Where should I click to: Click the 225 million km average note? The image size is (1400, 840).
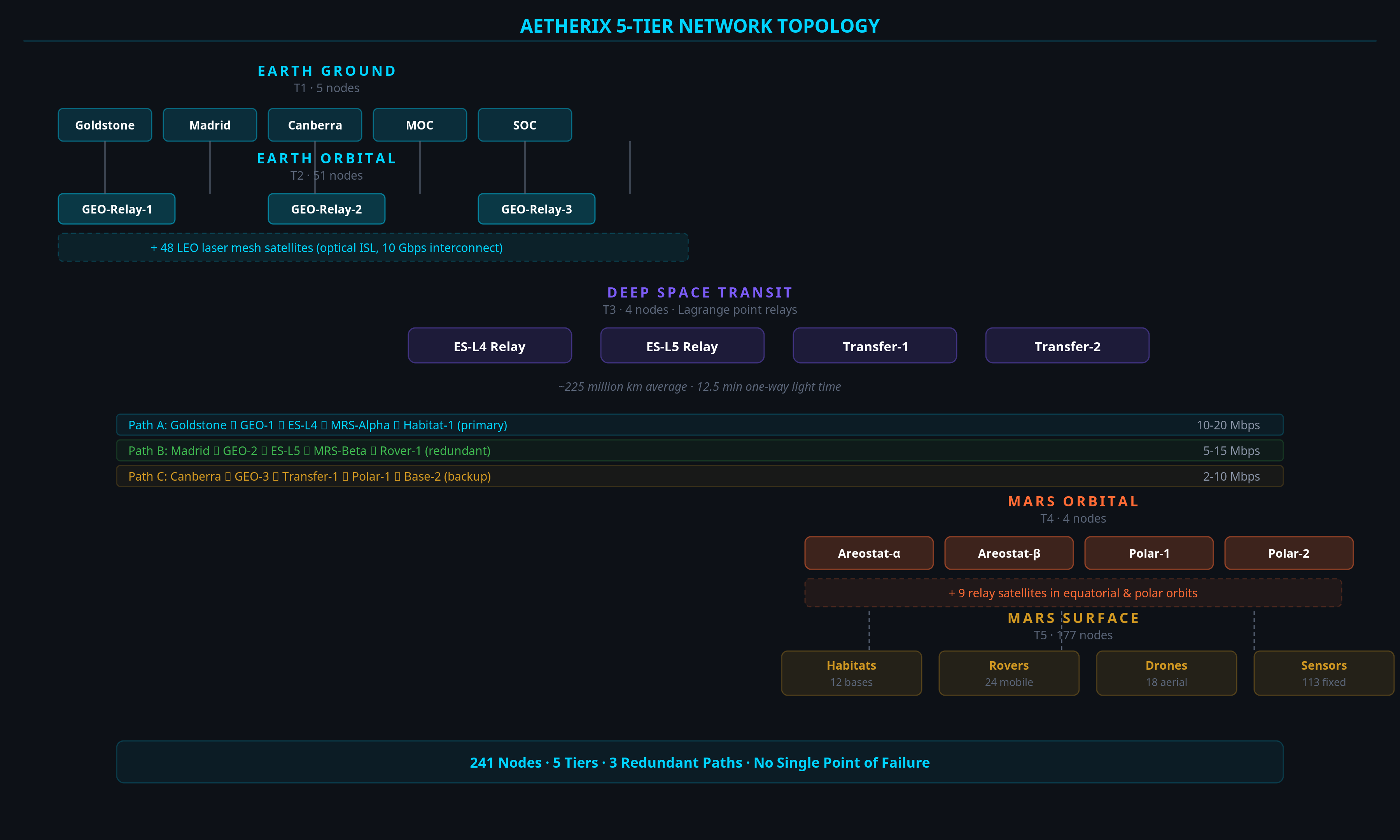[700, 387]
